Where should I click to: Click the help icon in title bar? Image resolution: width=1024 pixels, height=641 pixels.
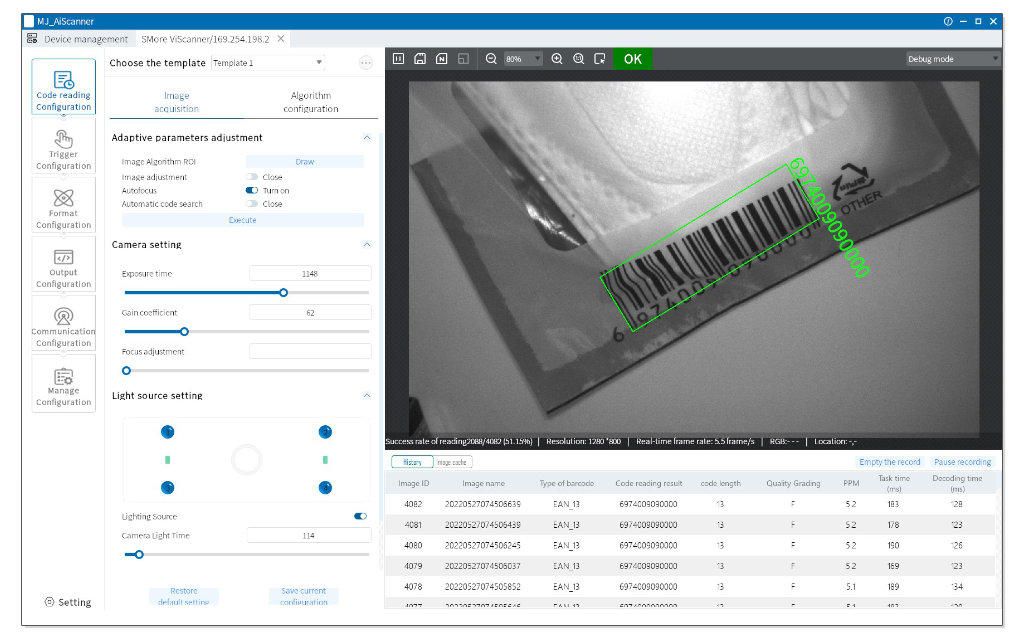(x=948, y=21)
